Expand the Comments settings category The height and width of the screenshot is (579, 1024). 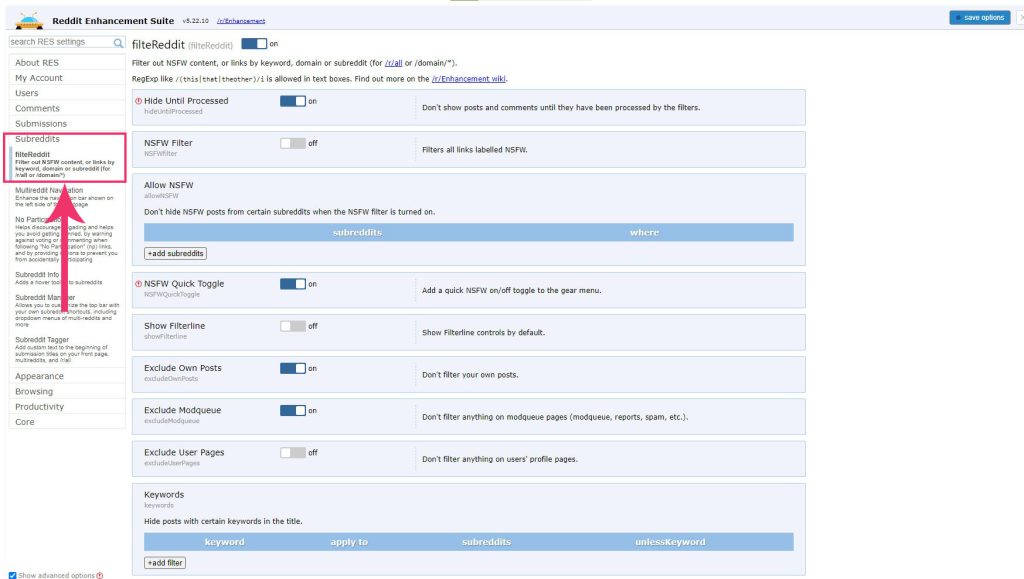click(x=37, y=108)
